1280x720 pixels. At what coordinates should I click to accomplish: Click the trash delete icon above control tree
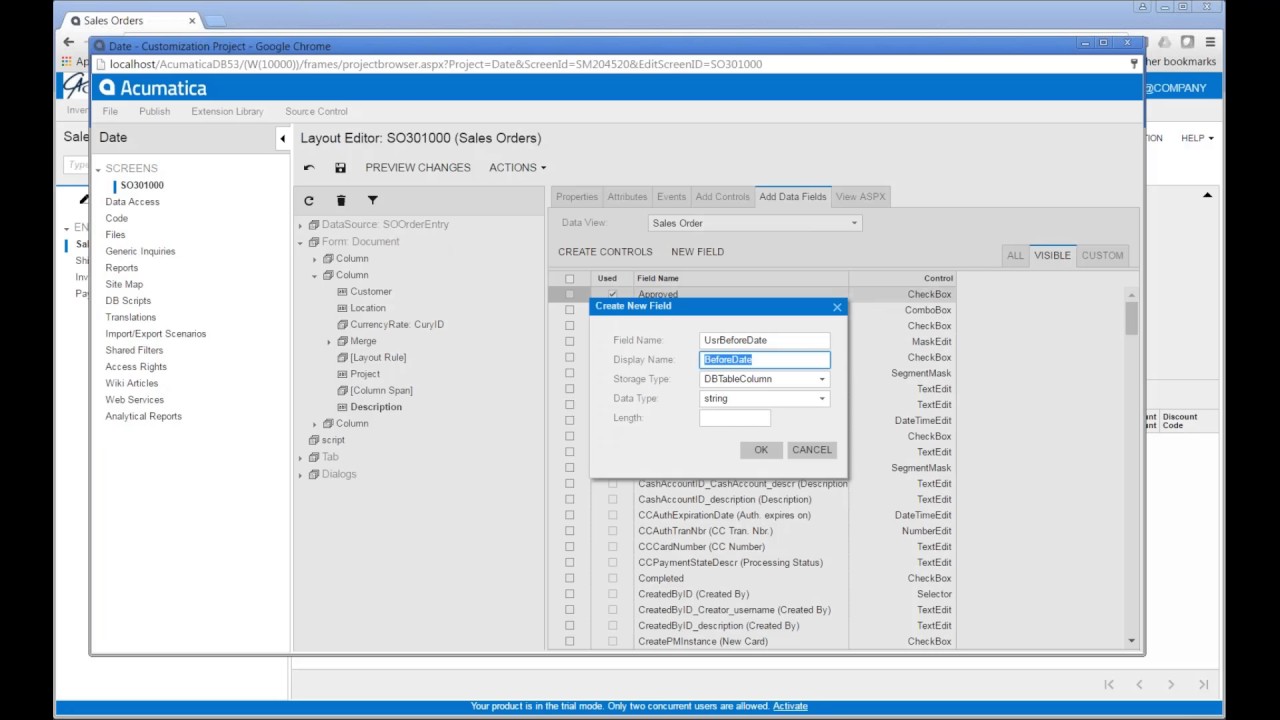point(341,201)
